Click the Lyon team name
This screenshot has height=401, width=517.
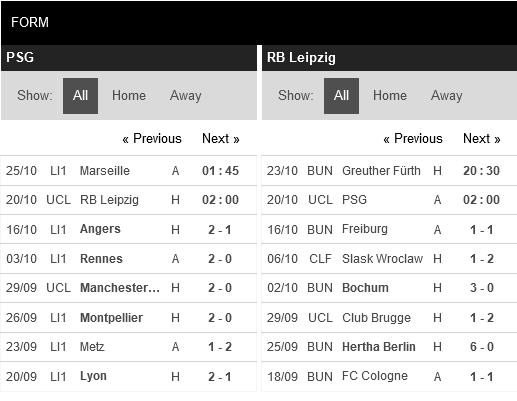coord(93,376)
